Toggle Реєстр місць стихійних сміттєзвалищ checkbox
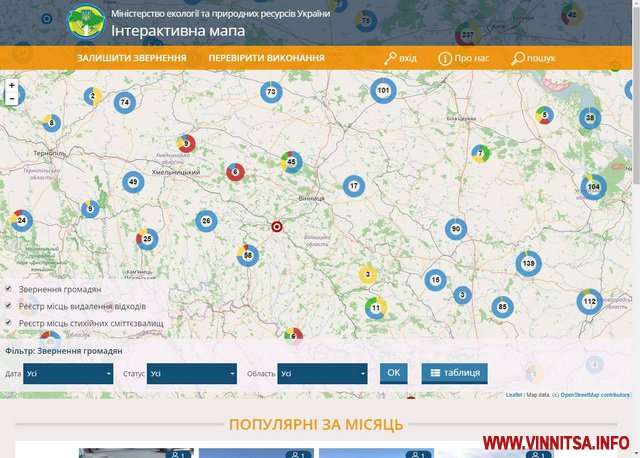This screenshot has width=640, height=458. click(8, 323)
